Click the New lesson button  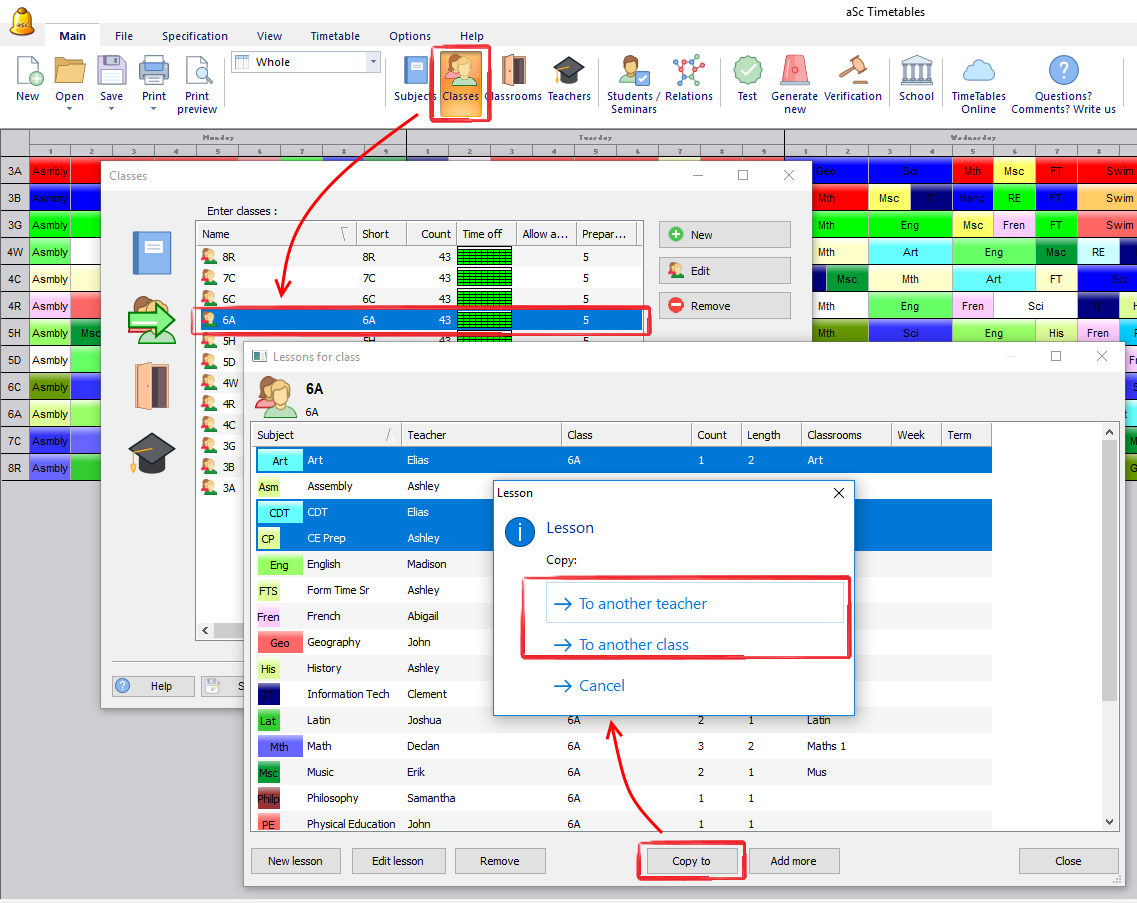tap(295, 861)
